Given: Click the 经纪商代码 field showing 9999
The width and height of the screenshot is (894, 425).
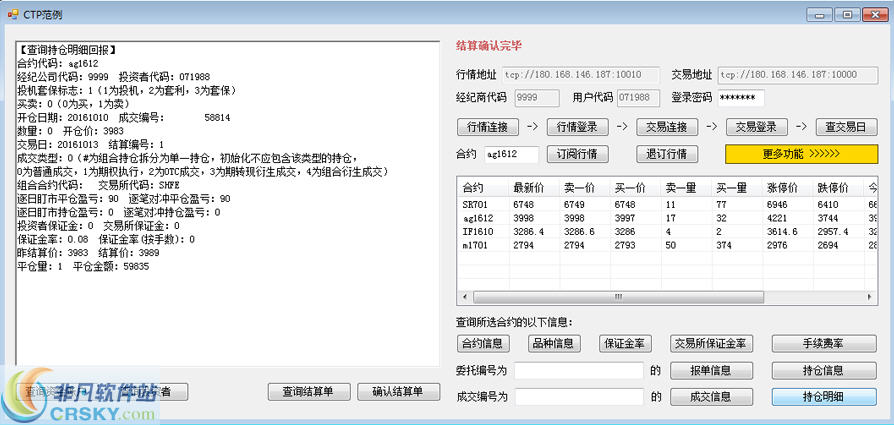Looking at the screenshot, I should (537, 98).
